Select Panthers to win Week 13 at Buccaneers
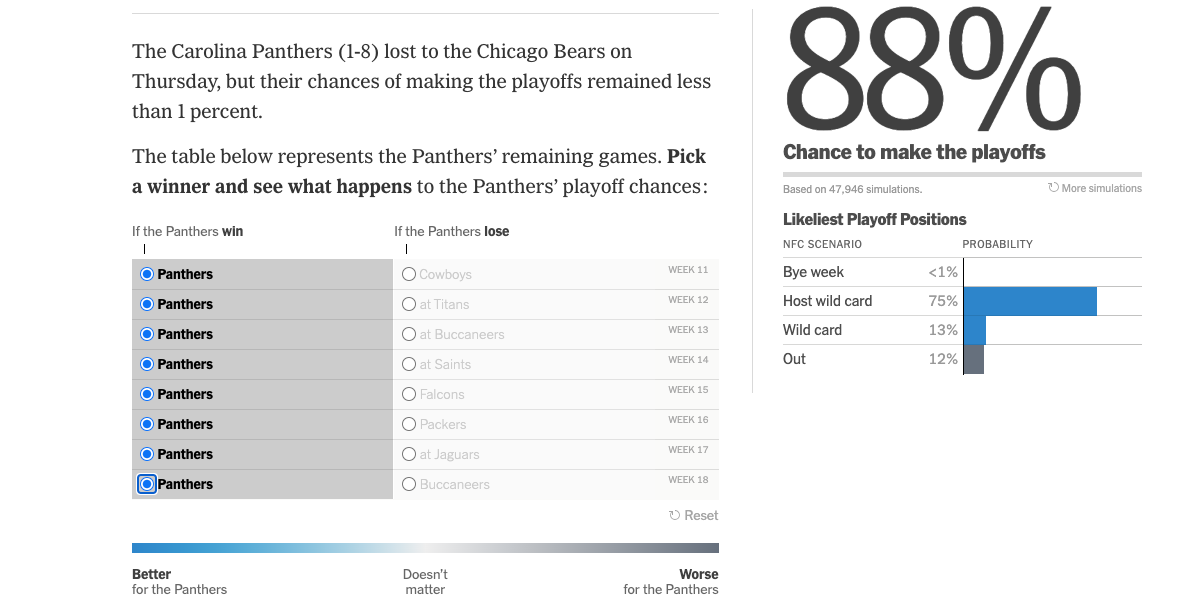This screenshot has width=1183, height=610. 147,333
